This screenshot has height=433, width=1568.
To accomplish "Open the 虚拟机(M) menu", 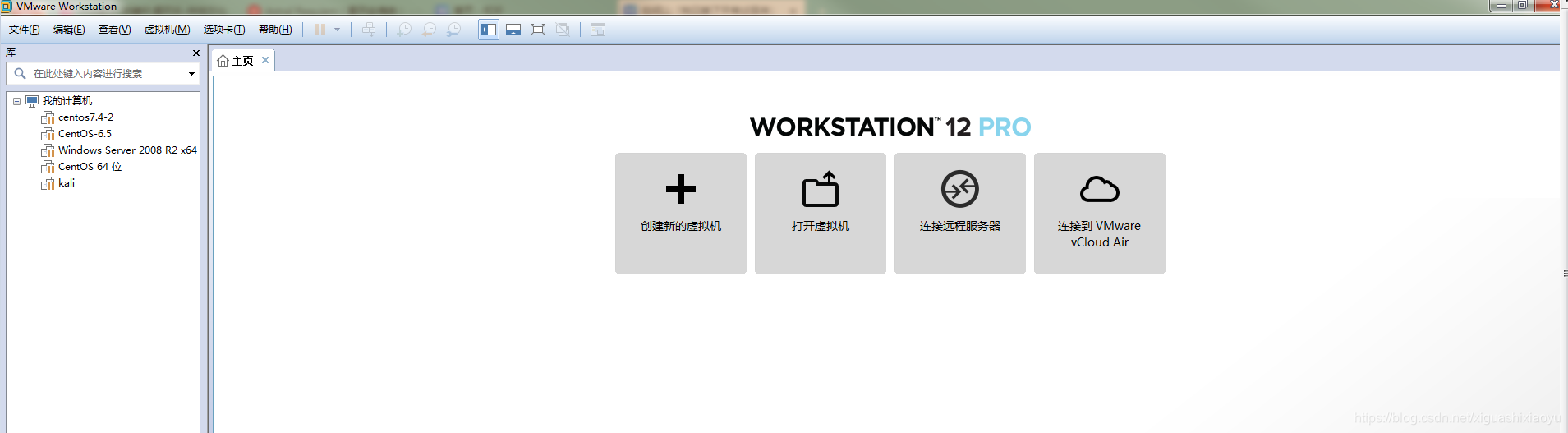I will [x=167, y=30].
